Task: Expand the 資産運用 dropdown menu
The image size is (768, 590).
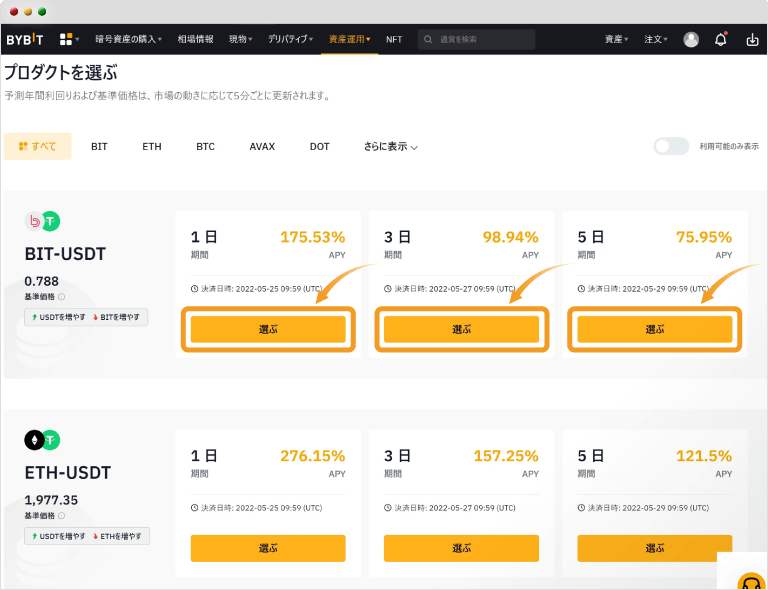Action: point(349,39)
